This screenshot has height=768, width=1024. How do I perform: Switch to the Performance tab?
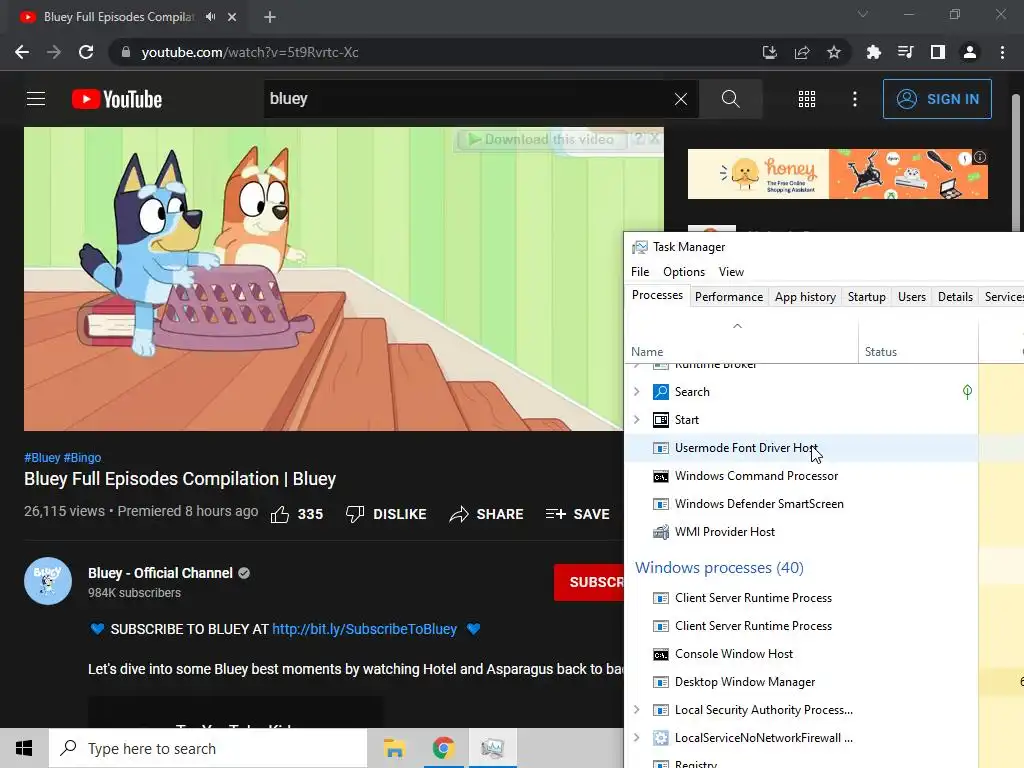[x=729, y=297]
